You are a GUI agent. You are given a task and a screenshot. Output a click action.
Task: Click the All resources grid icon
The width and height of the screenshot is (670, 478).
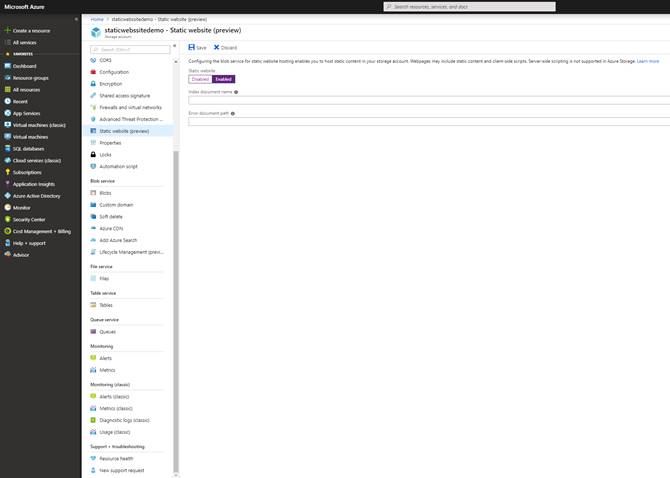(7, 89)
